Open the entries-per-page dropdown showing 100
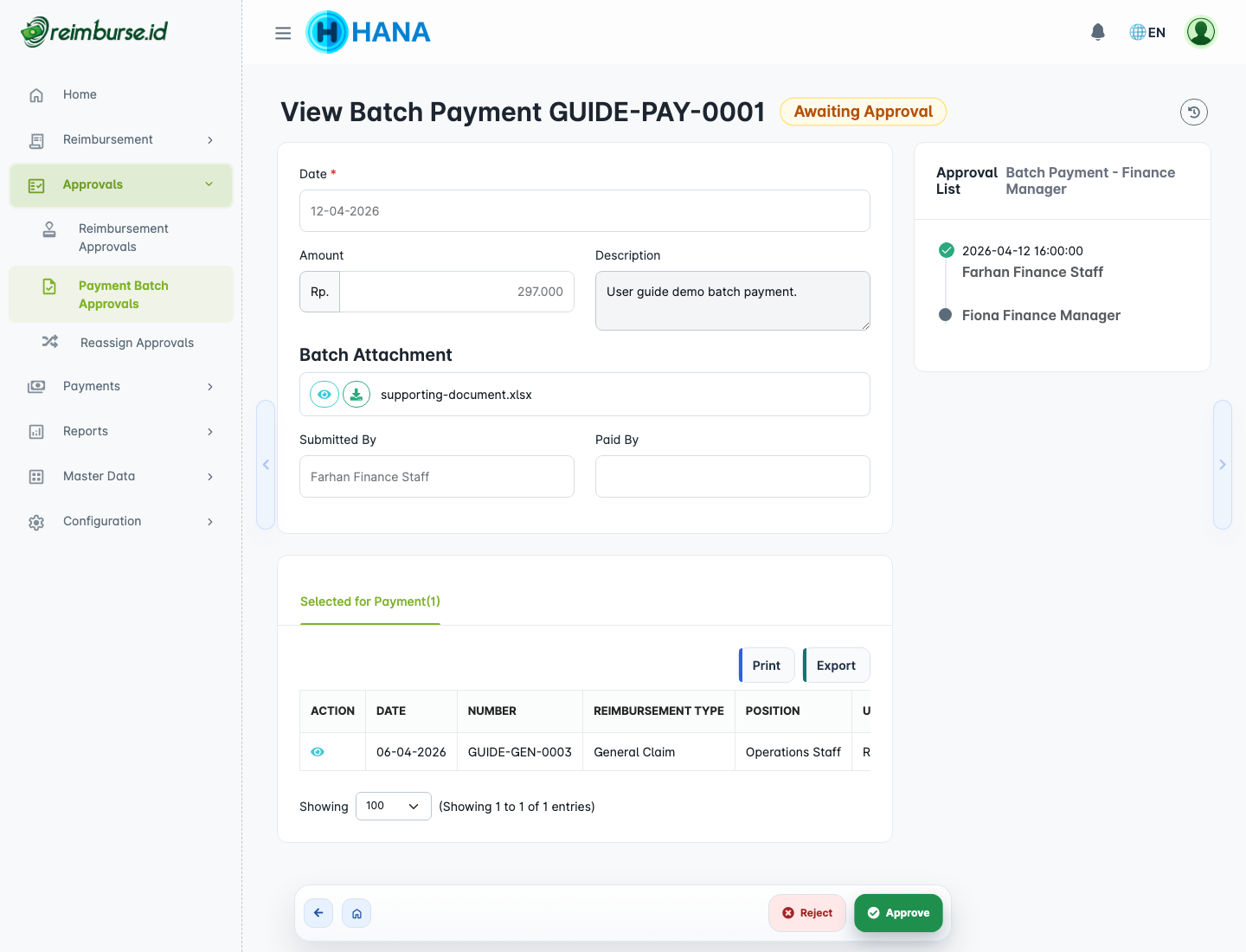Screen dimensions: 1246x952 click(393, 806)
